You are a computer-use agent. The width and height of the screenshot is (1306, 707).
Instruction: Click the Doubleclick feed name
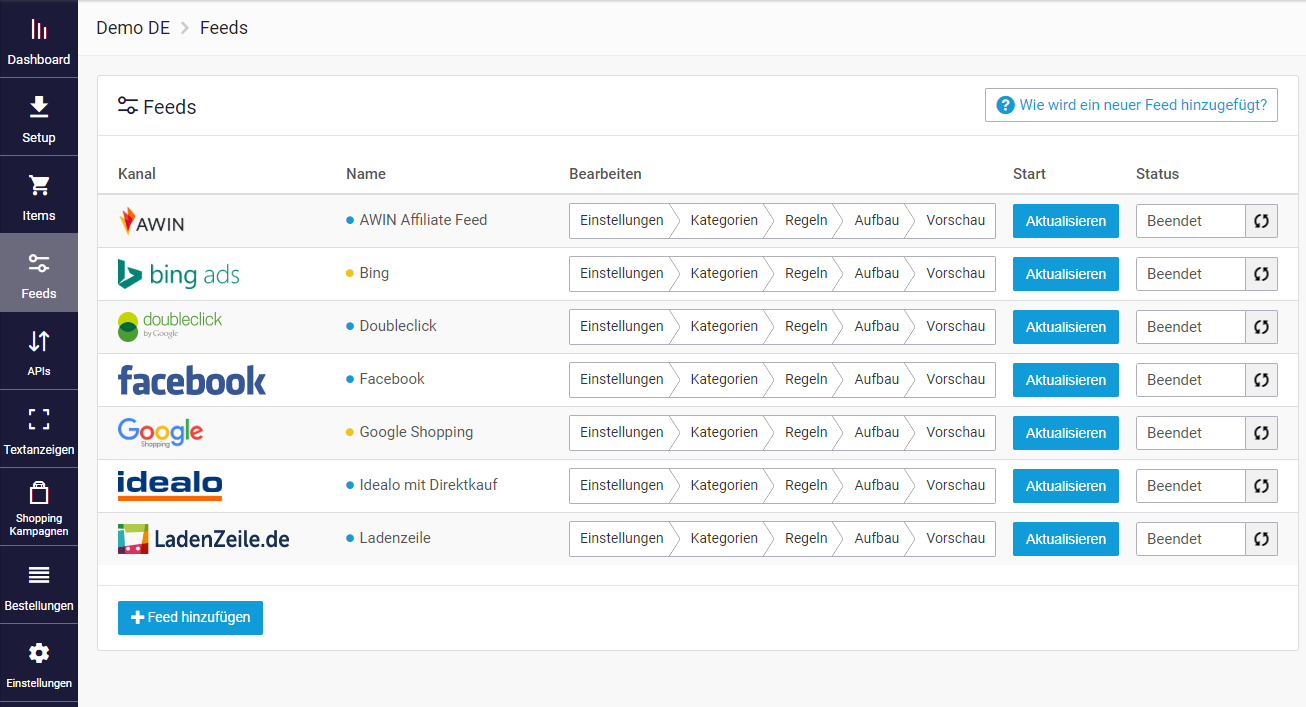pyautogui.click(x=398, y=326)
